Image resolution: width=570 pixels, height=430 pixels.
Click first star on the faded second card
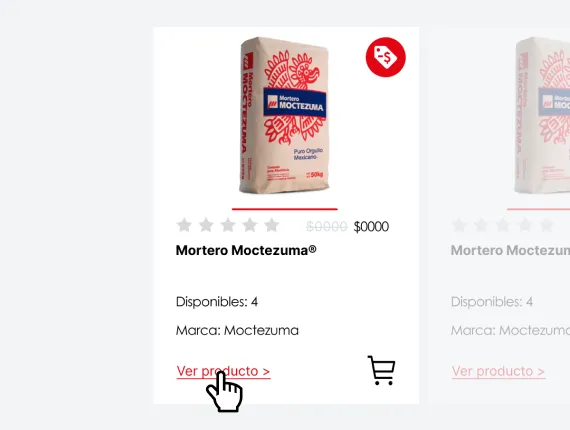tap(459, 225)
